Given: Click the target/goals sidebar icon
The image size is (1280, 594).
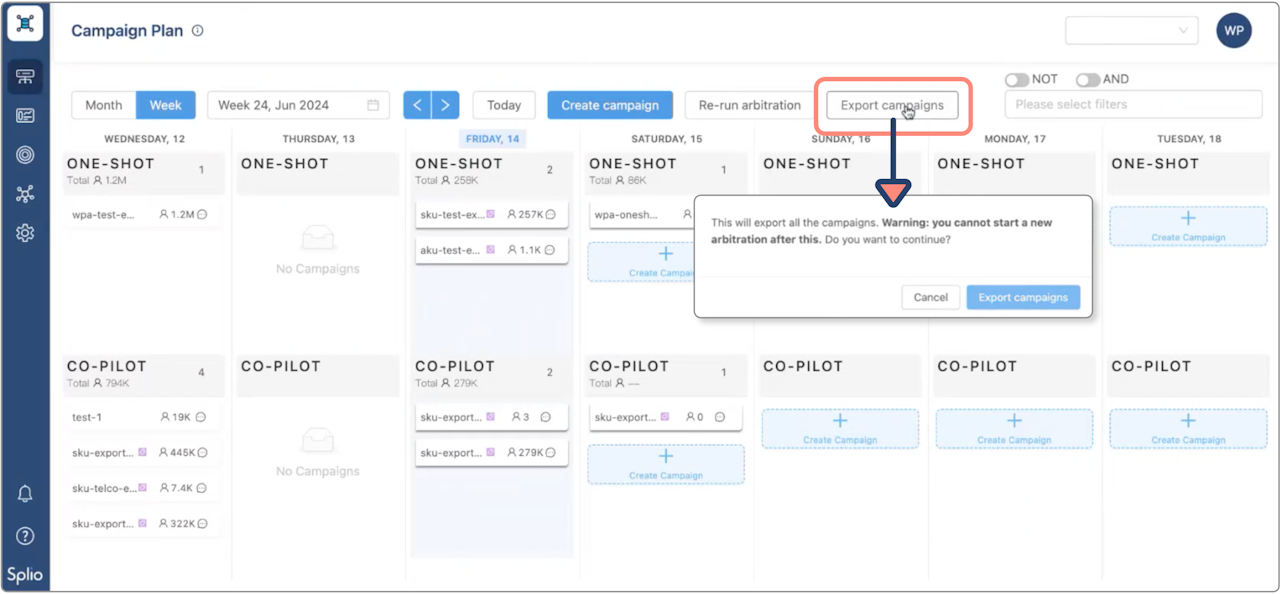Looking at the screenshot, I should pyautogui.click(x=25, y=155).
